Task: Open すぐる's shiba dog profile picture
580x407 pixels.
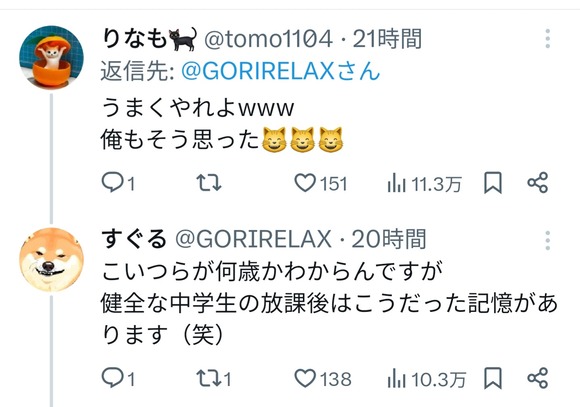Action: 51,259
